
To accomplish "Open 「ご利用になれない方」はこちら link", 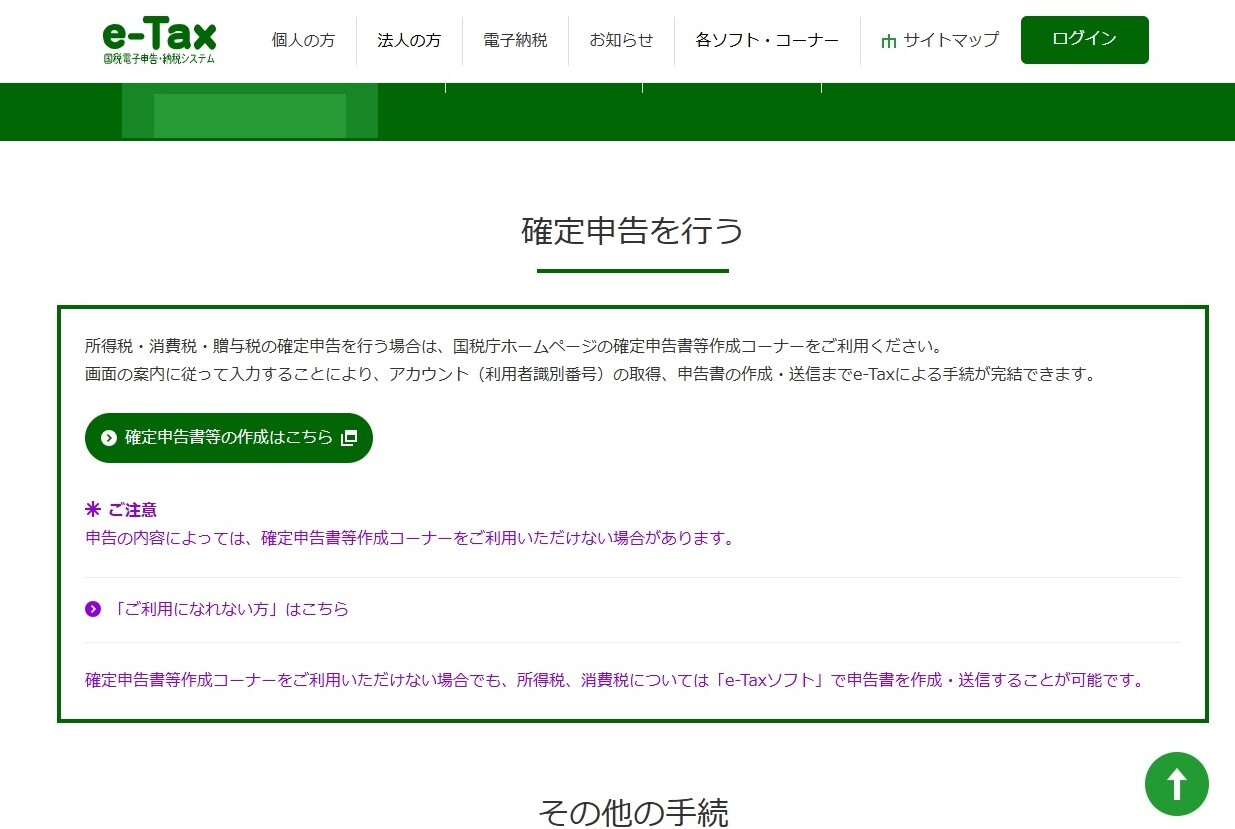I will click(x=230, y=609).
